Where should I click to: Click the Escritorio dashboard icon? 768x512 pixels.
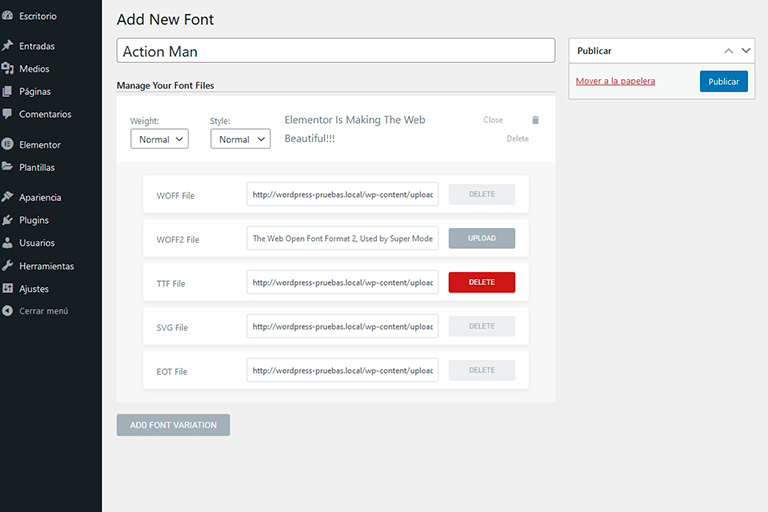point(7,16)
